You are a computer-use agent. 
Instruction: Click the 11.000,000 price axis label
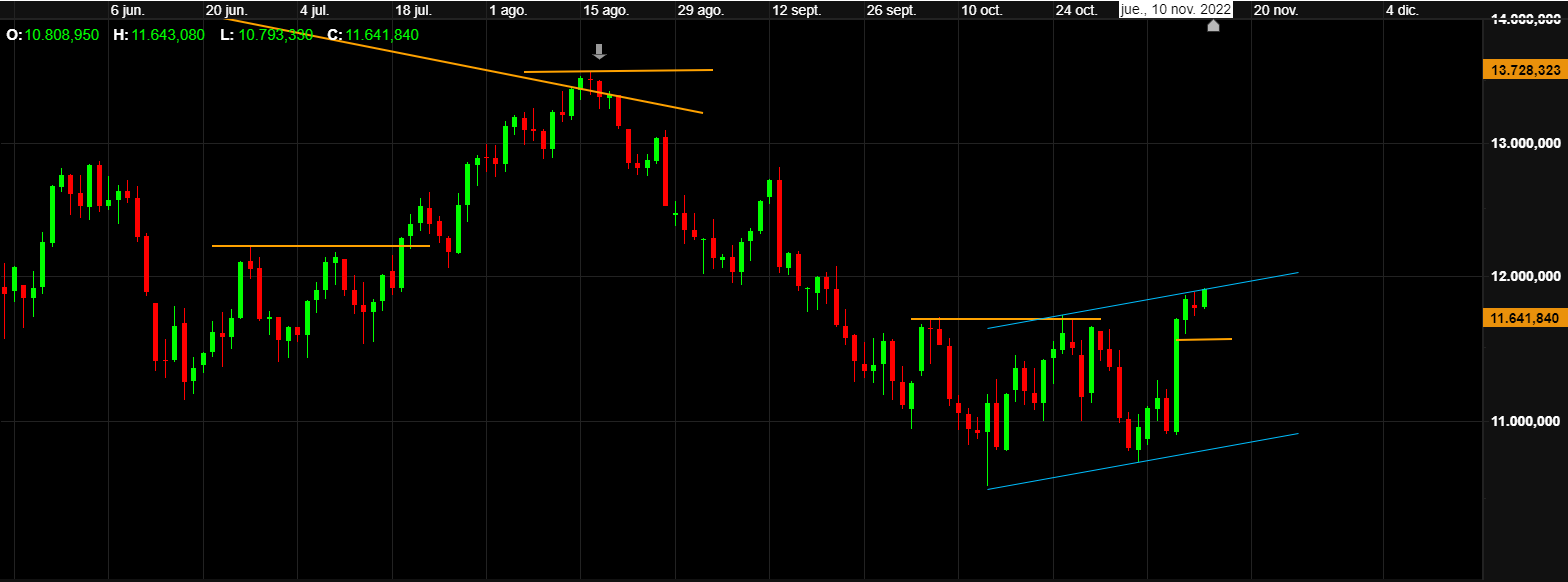1524,422
